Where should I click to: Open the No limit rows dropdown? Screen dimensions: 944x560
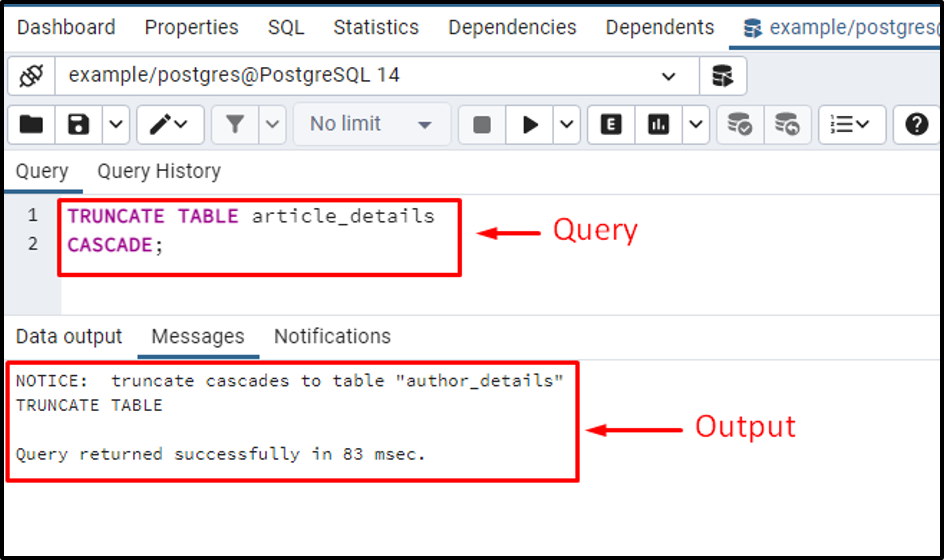click(x=371, y=125)
